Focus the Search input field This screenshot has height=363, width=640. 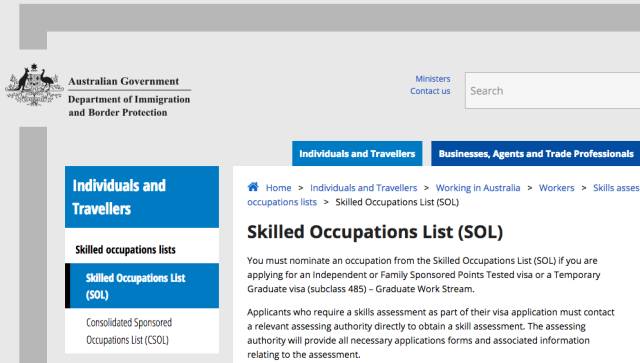point(553,91)
